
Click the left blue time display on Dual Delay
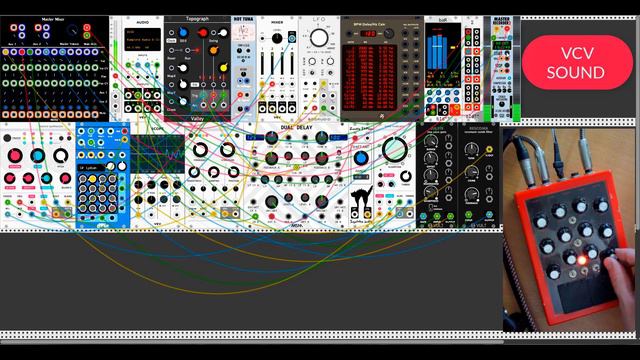coord(255,138)
